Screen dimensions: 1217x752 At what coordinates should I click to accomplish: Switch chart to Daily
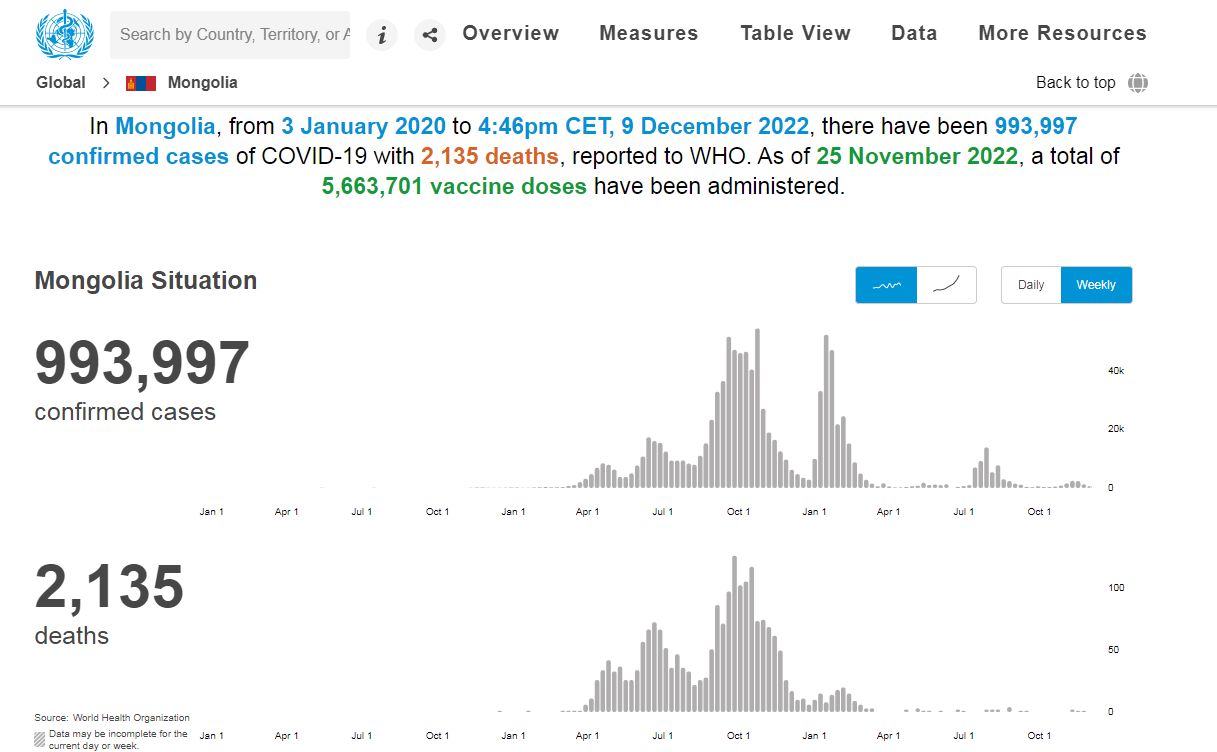pos(1031,285)
